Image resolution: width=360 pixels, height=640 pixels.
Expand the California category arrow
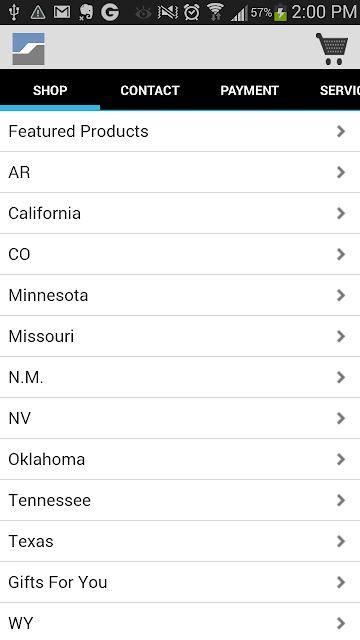click(341, 213)
